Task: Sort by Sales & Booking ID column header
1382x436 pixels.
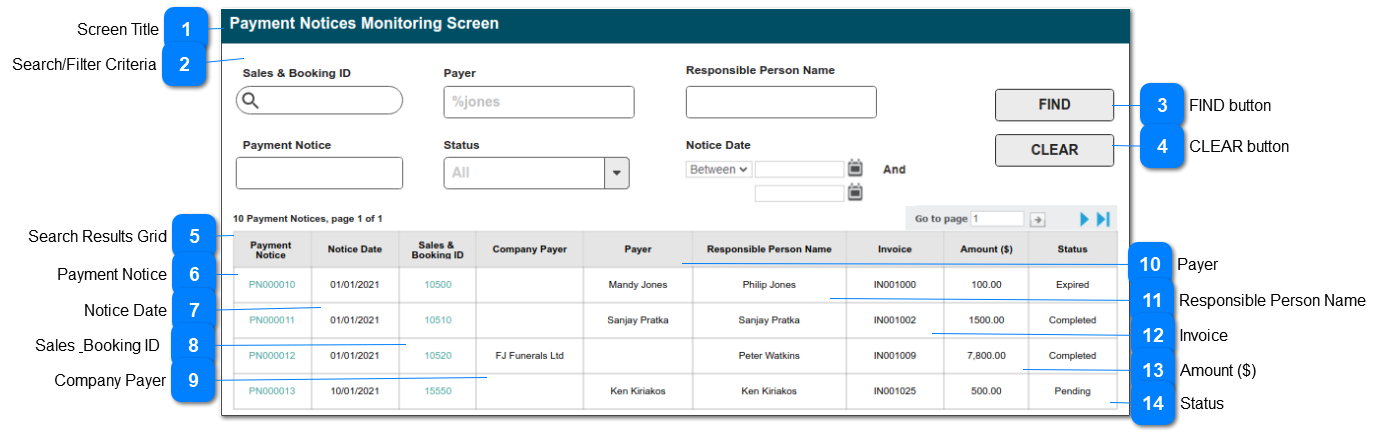Action: coord(438,249)
